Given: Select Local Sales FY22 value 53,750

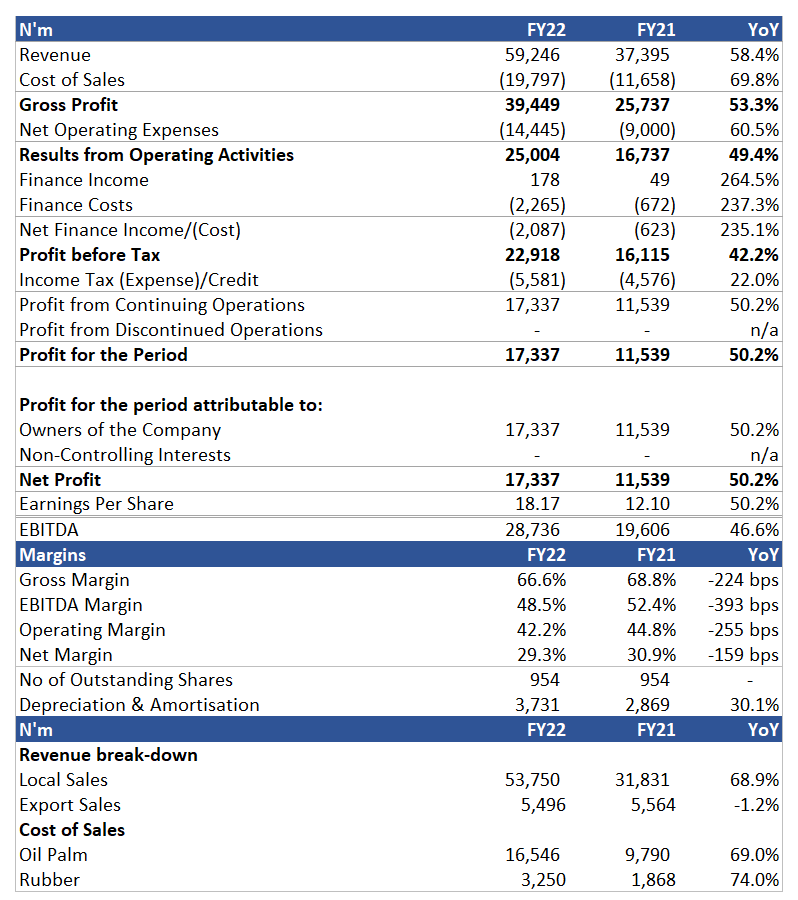Looking at the screenshot, I should pos(532,780).
